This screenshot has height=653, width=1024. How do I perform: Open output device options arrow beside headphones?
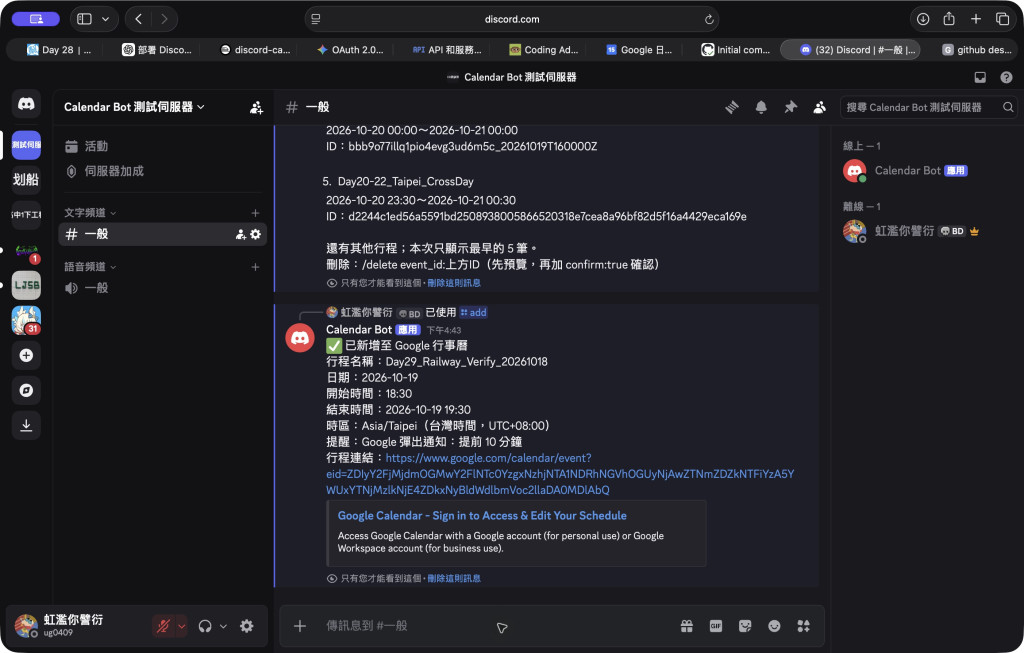click(223, 626)
